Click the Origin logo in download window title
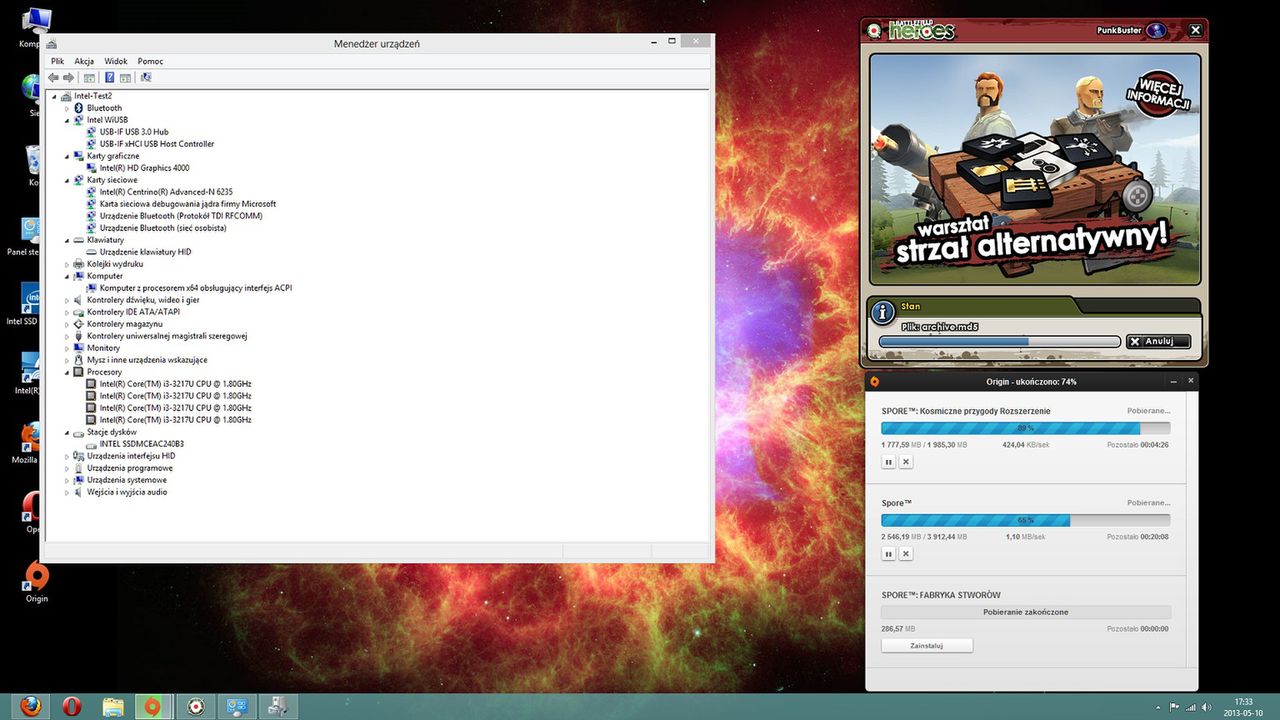Image resolution: width=1280 pixels, height=720 pixels. click(875, 381)
